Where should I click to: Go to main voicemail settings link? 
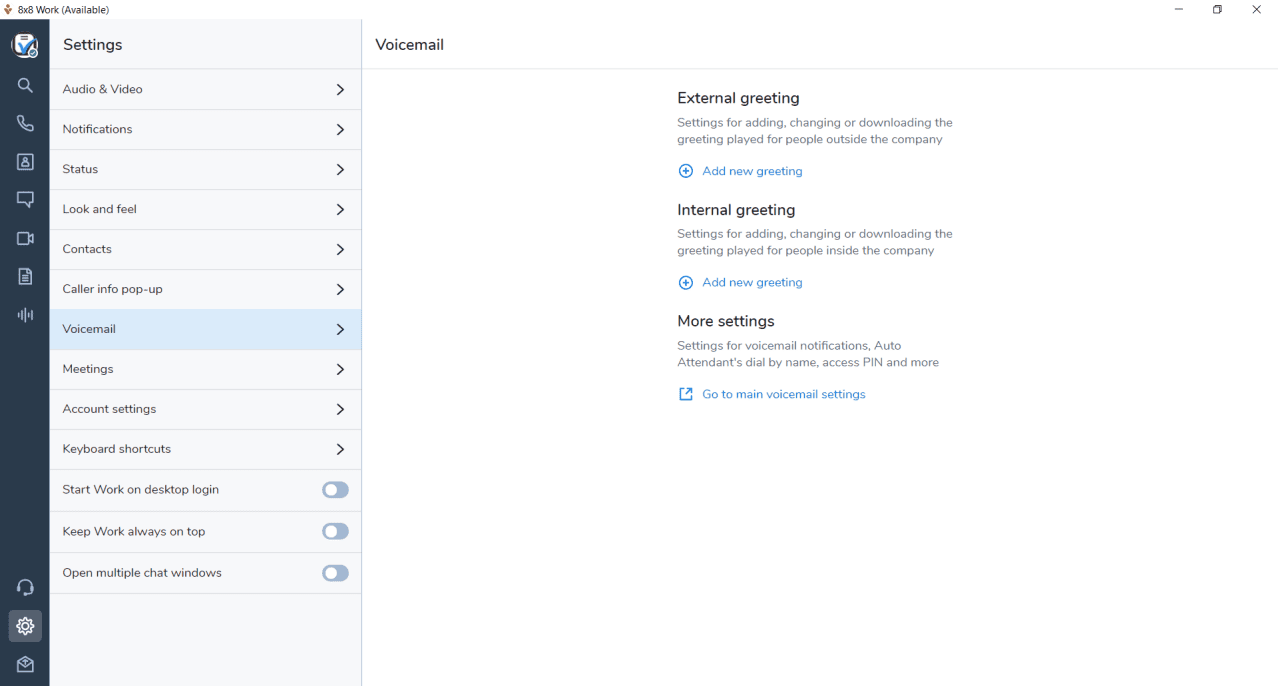(783, 394)
